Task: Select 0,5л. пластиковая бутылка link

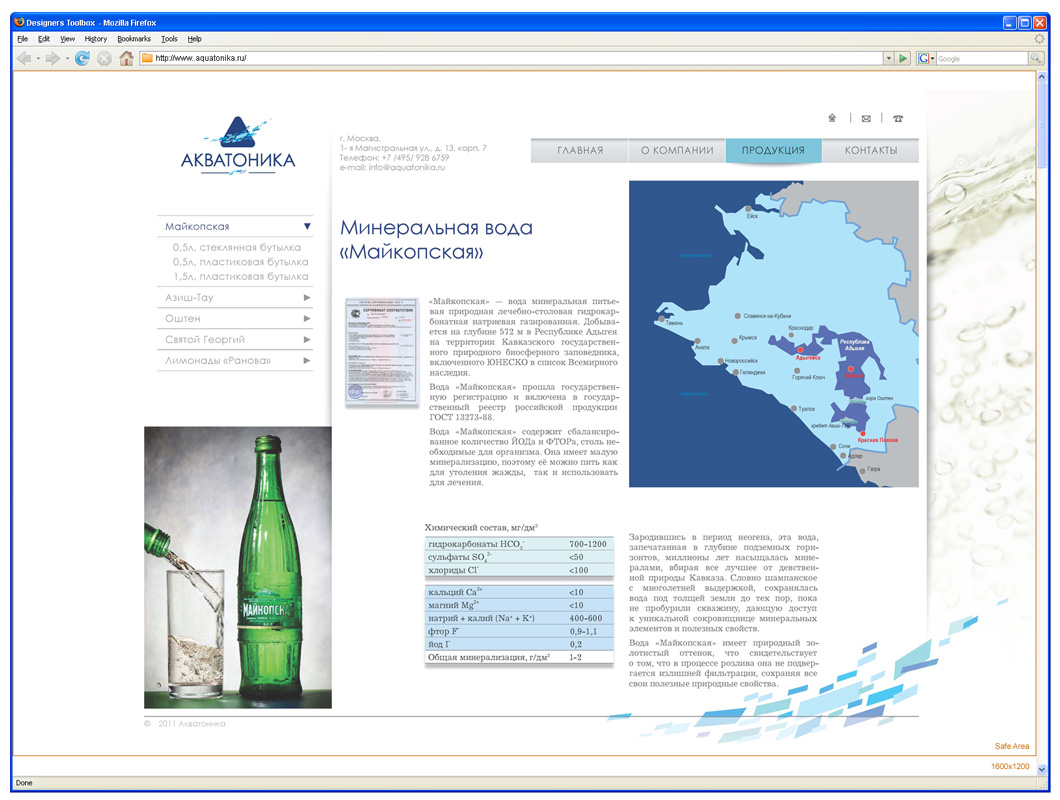Action: coord(241,262)
